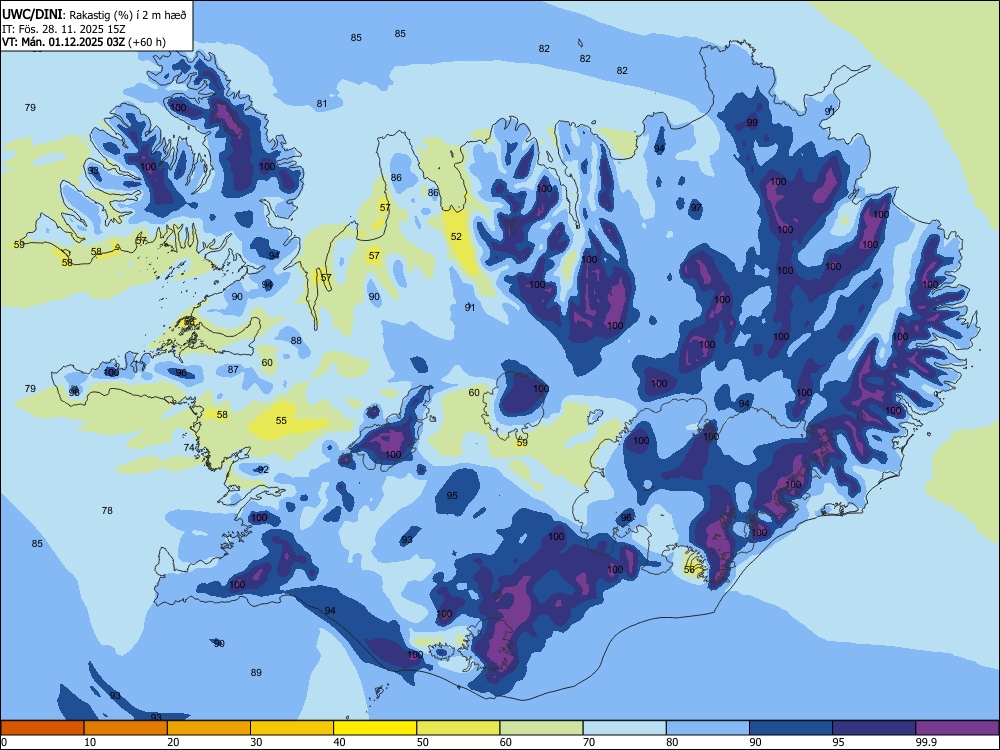The height and width of the screenshot is (750, 1000).
Task: Click the legend label '30'
Action: (256, 742)
